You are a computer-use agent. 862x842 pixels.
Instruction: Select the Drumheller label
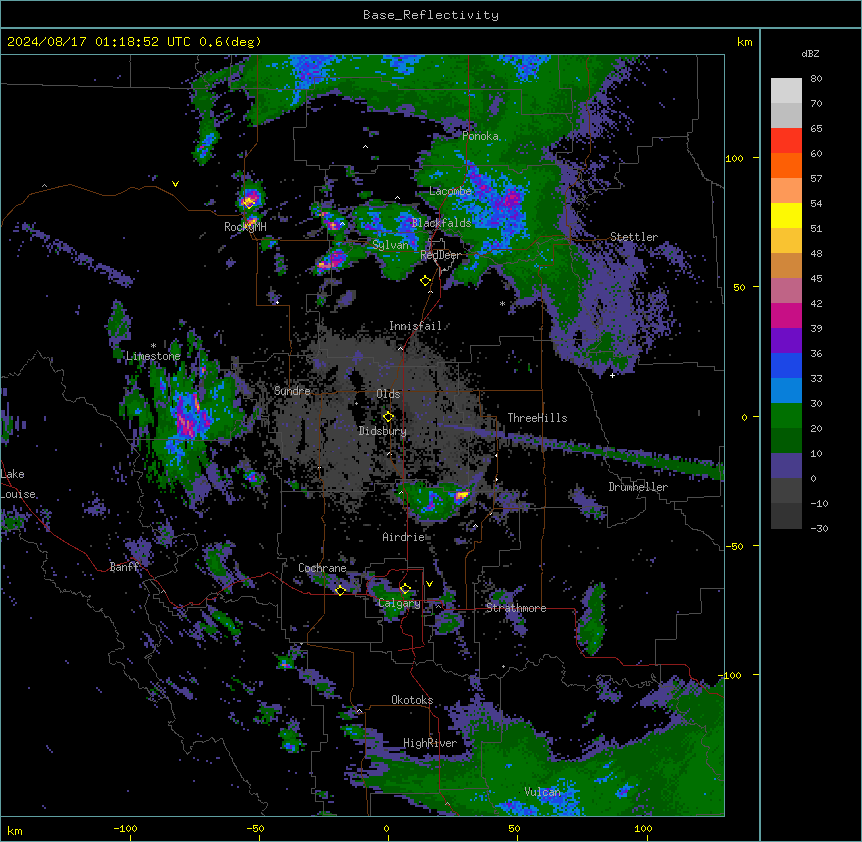[x=638, y=487]
